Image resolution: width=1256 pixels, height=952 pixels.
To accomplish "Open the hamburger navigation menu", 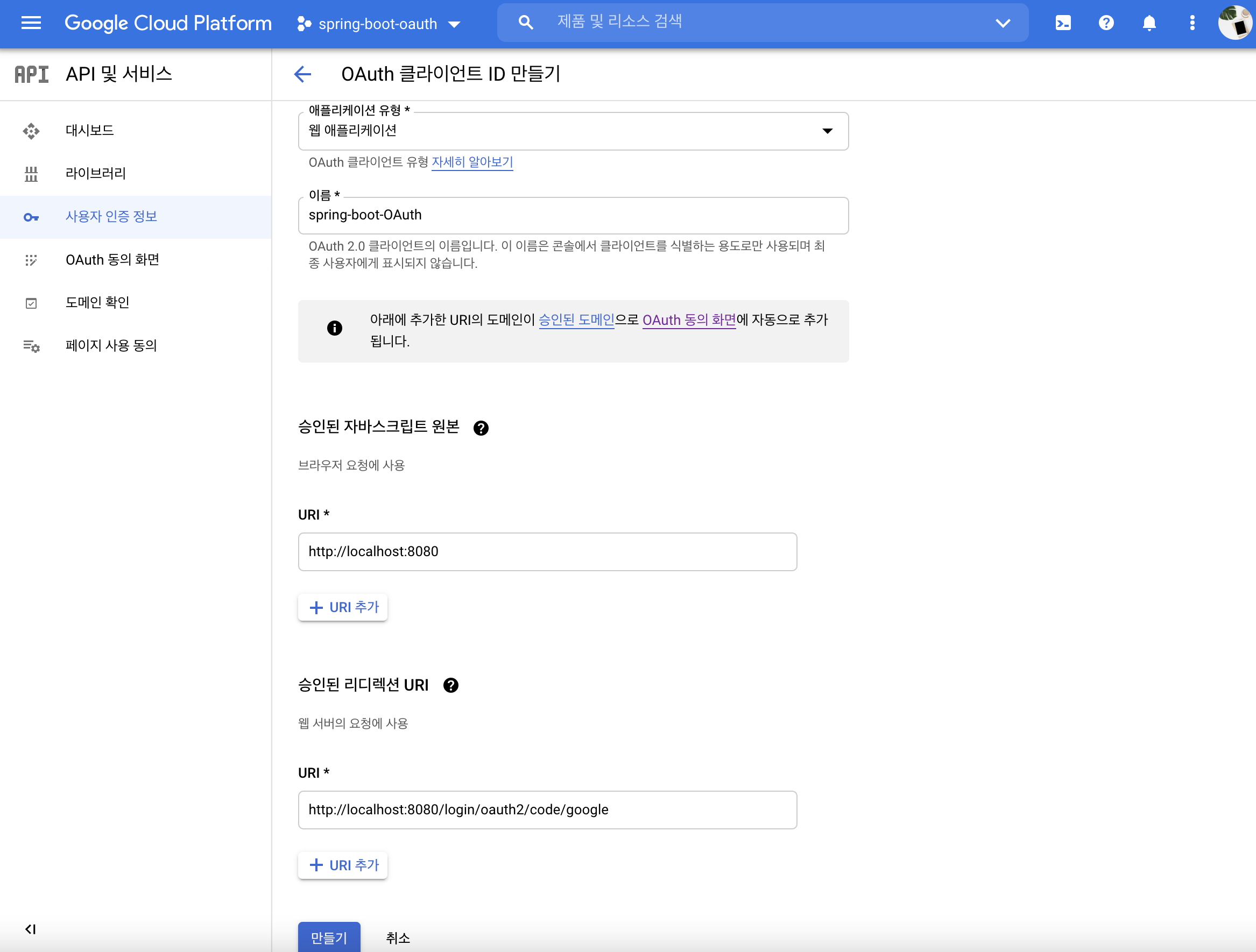I will point(31,23).
